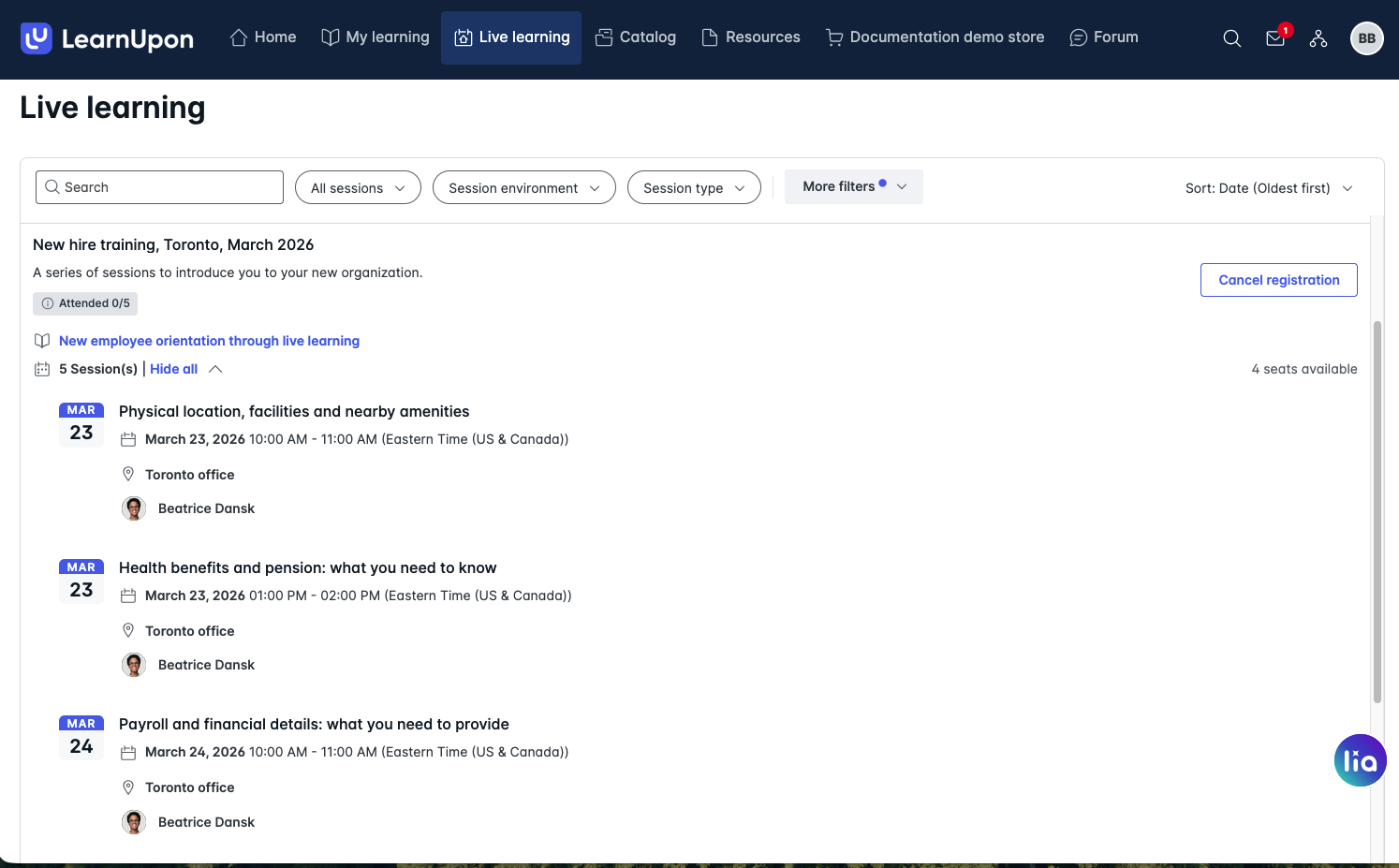Click "Beatrice Dansk" name under Health benefits session

coord(206,665)
